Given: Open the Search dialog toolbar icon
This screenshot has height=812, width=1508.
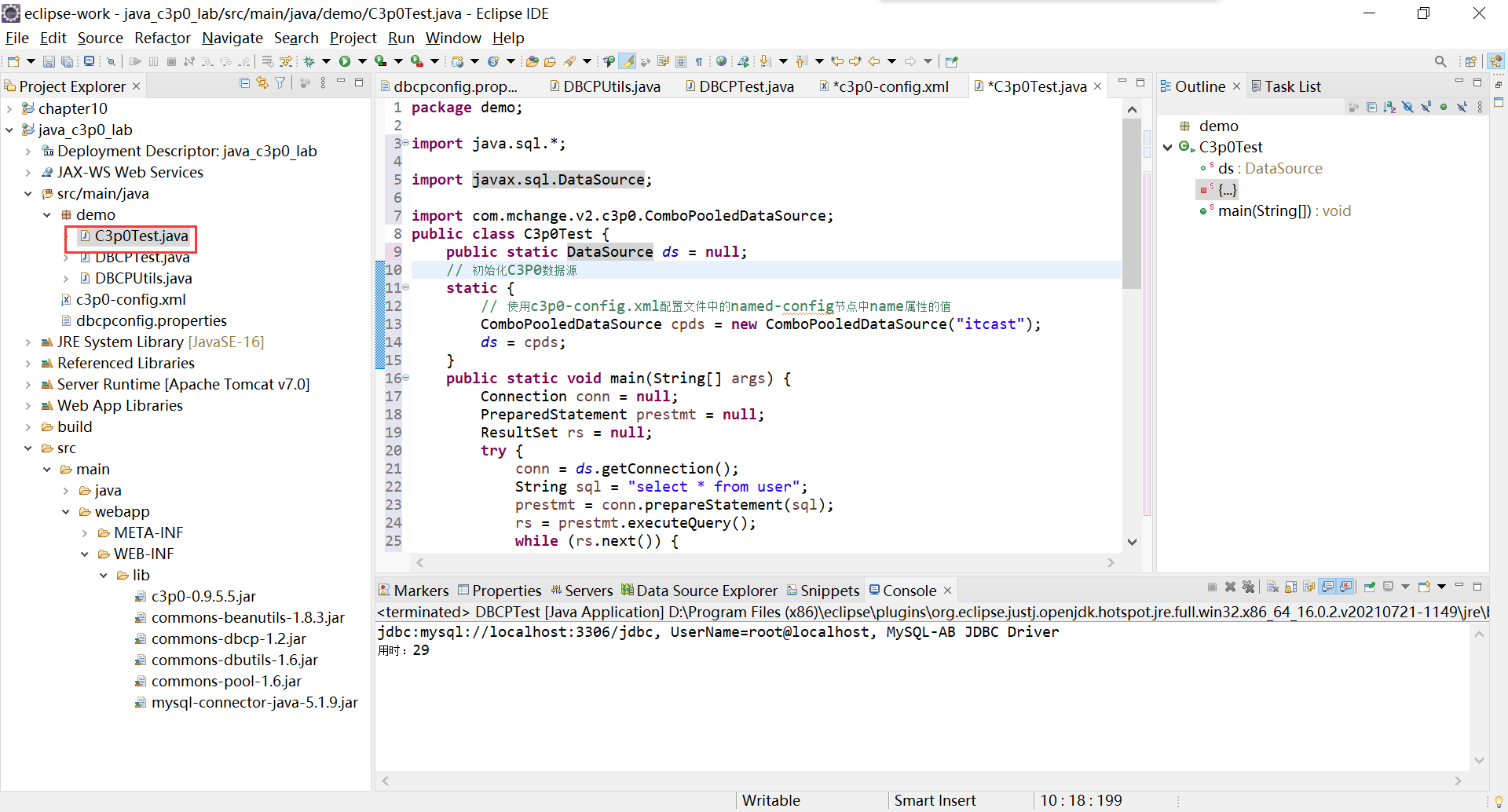Looking at the screenshot, I should pyautogui.click(x=1440, y=60).
